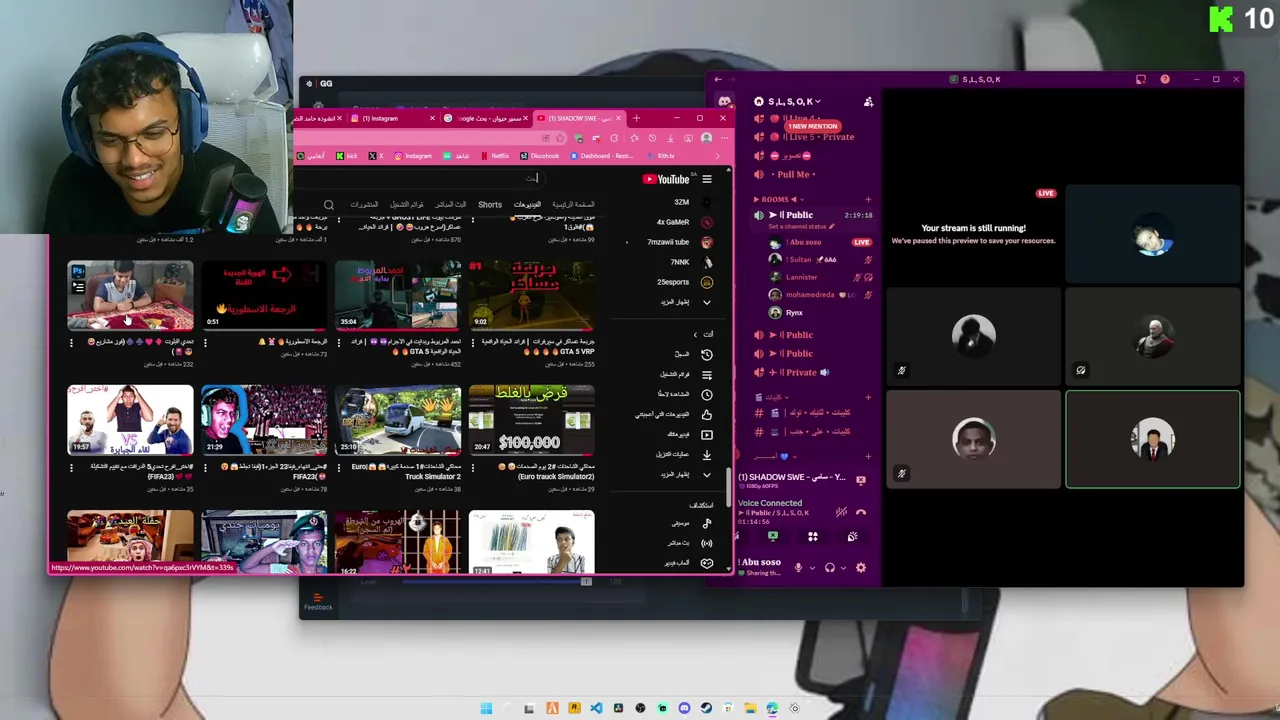Click the YouTube logo

pos(667,180)
